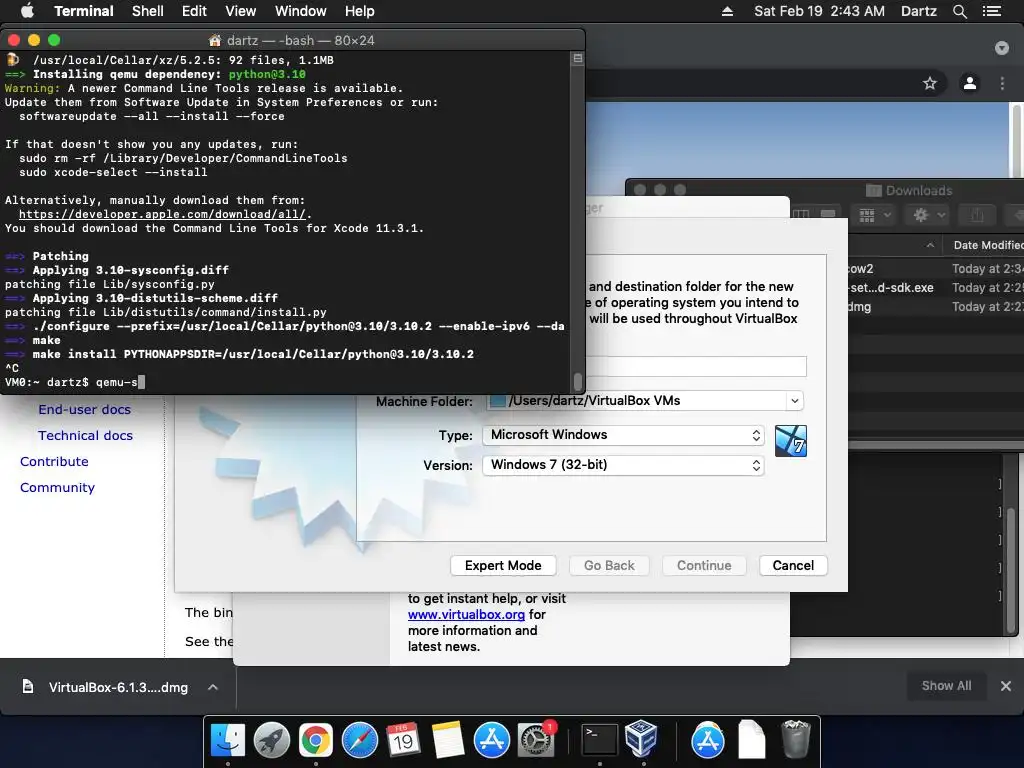
Task: Open the Terminal application menu
Action: pos(84,11)
